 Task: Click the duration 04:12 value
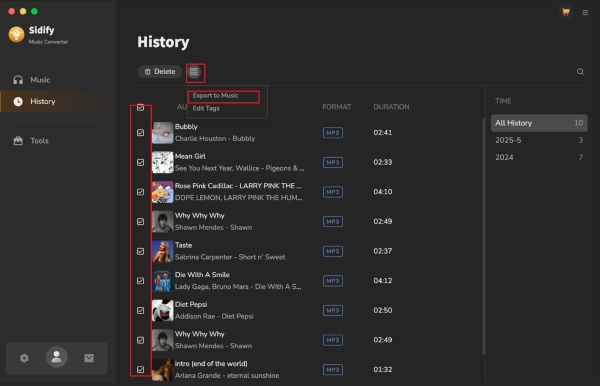pyautogui.click(x=383, y=280)
